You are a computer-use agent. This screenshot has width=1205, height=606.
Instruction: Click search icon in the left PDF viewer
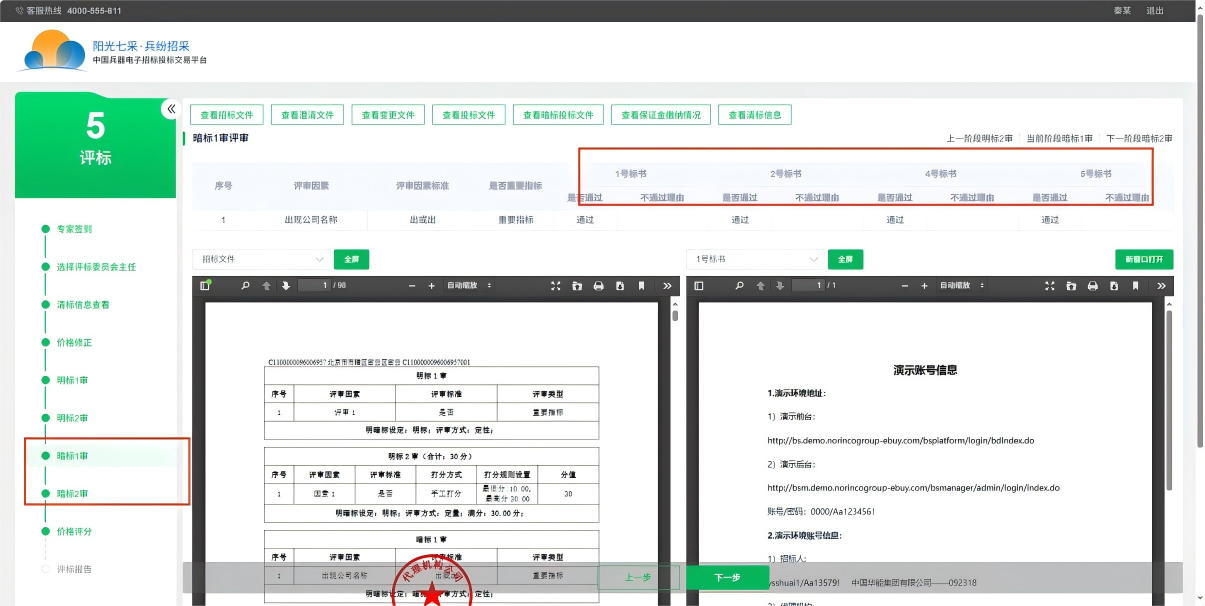(246, 286)
